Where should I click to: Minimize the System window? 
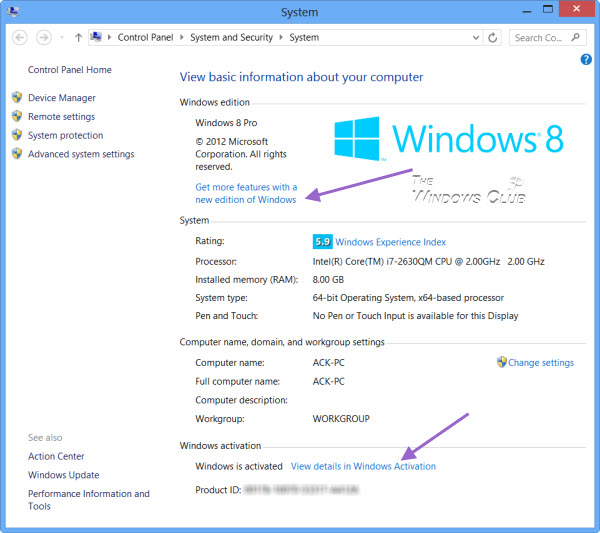pyautogui.click(x=527, y=11)
